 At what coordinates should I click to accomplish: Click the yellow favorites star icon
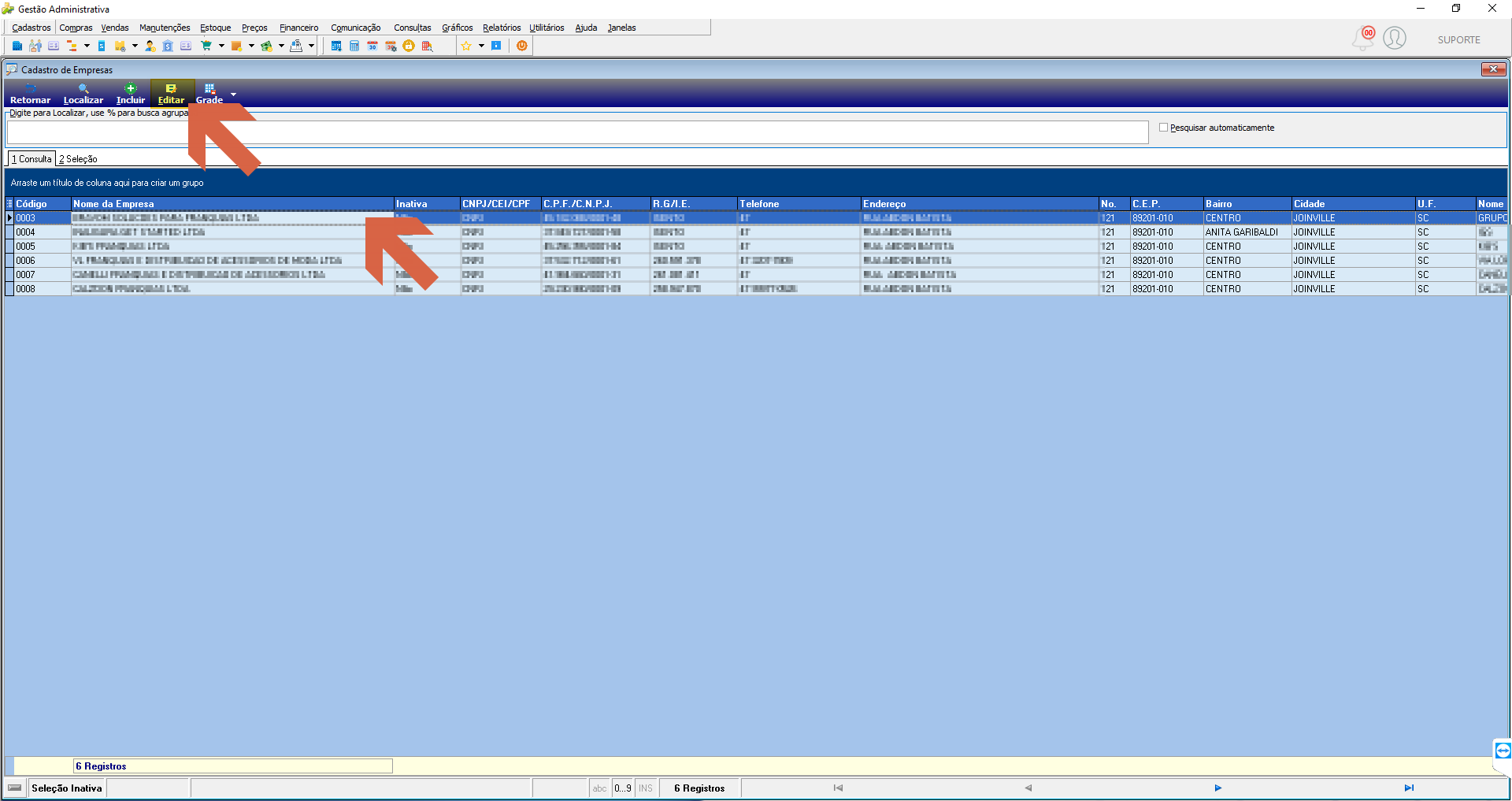click(x=466, y=46)
